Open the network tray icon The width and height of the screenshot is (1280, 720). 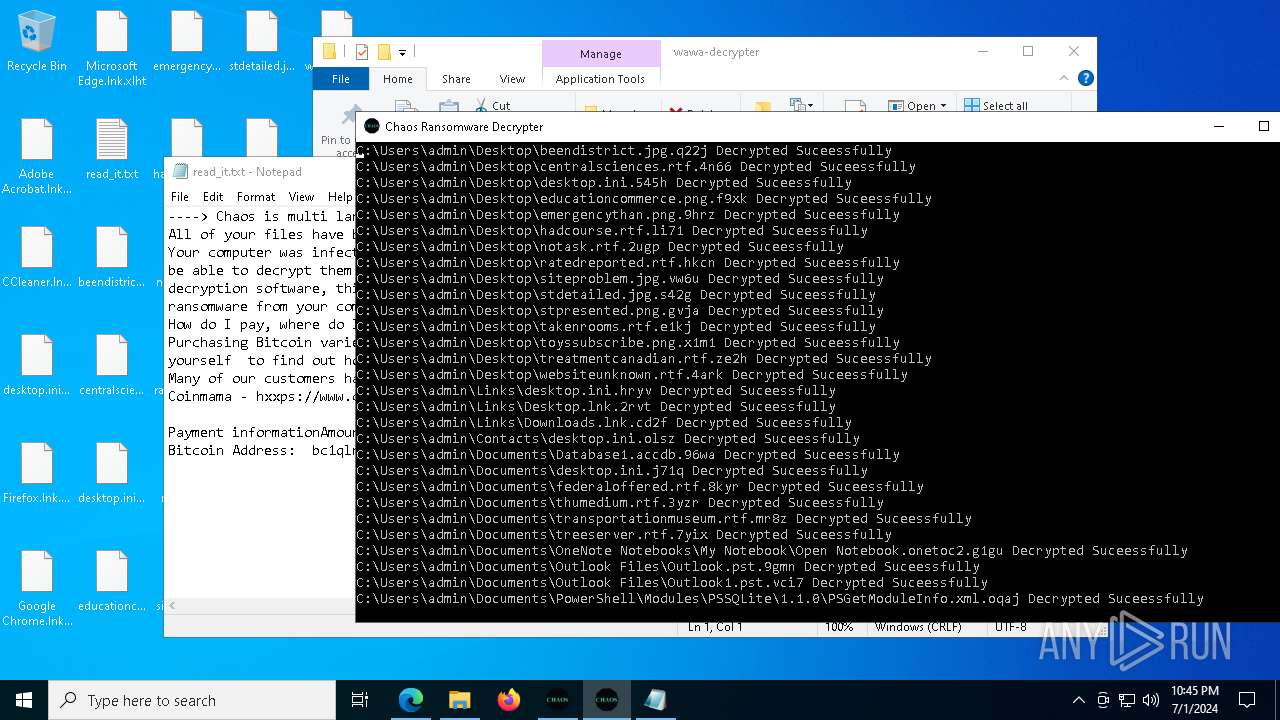[x=1127, y=700]
